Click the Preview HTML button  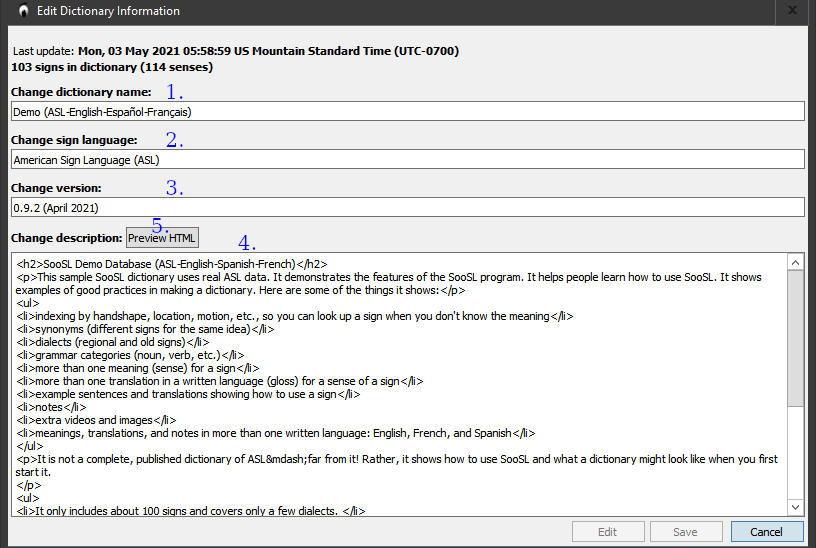tap(162, 238)
